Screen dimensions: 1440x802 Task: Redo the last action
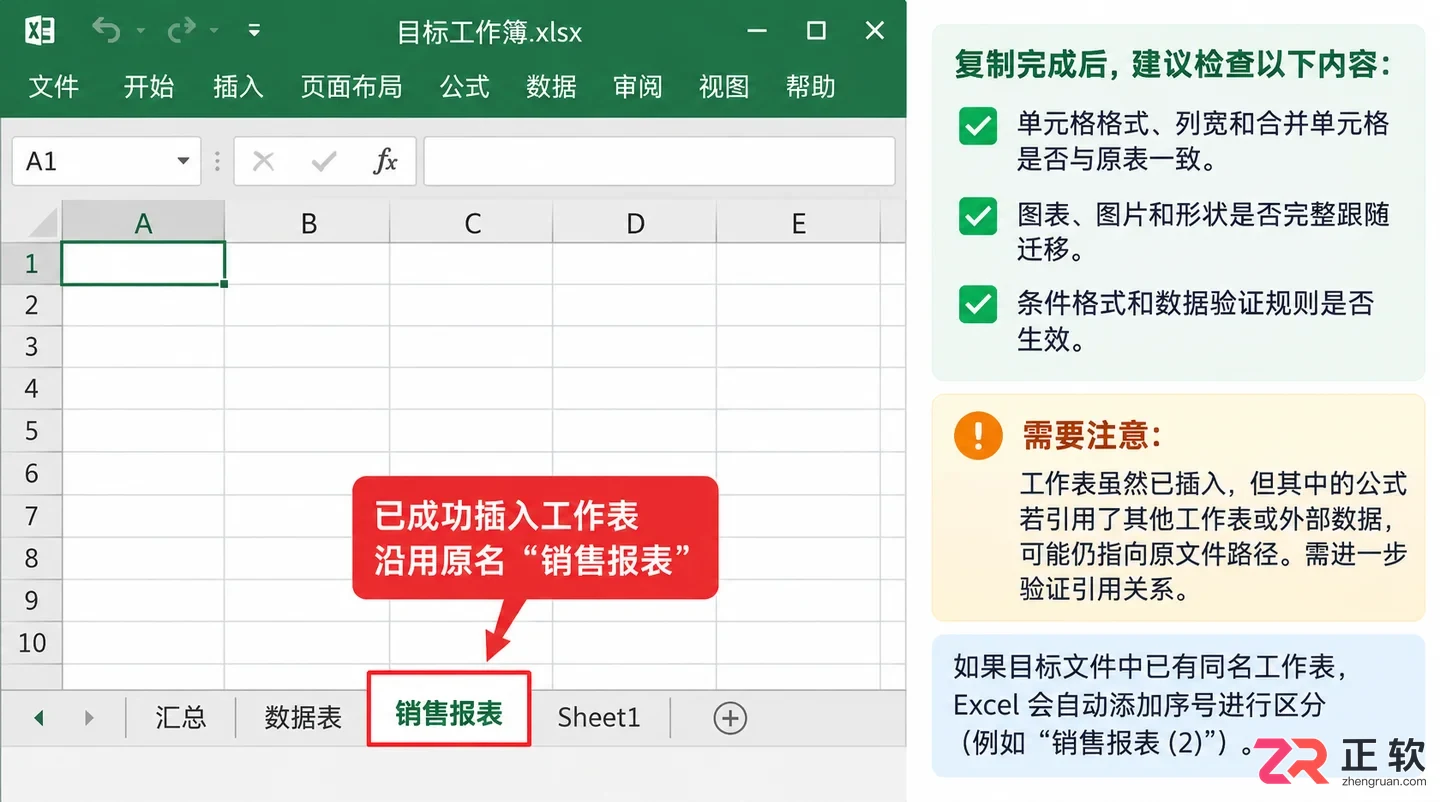tap(182, 30)
